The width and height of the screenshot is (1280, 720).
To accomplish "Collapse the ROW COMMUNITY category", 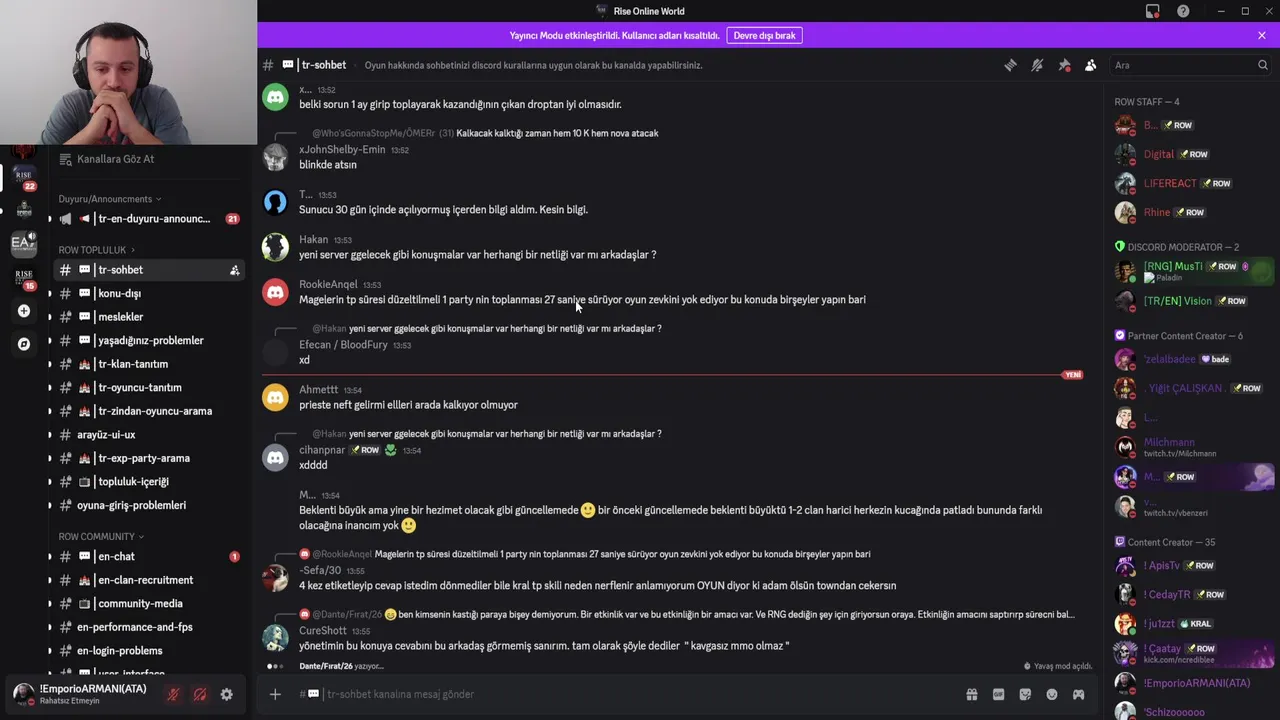I will click(101, 537).
